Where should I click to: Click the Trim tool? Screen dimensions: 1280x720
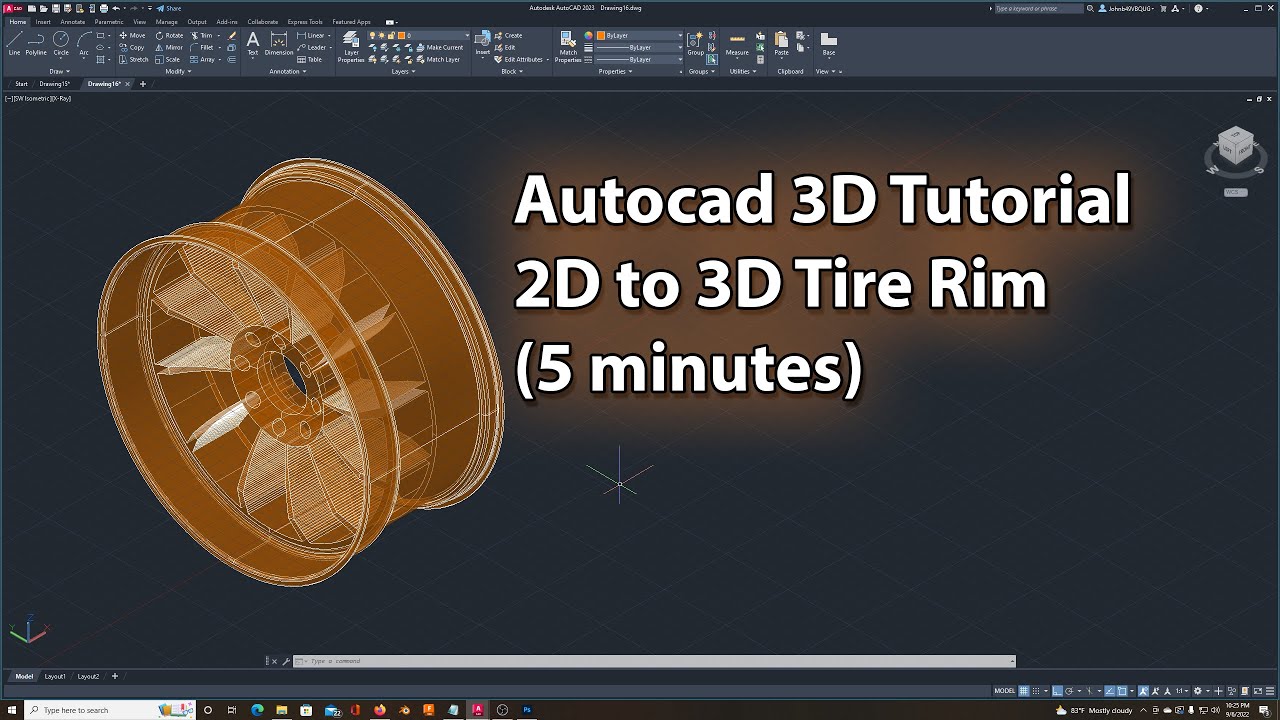pos(203,35)
